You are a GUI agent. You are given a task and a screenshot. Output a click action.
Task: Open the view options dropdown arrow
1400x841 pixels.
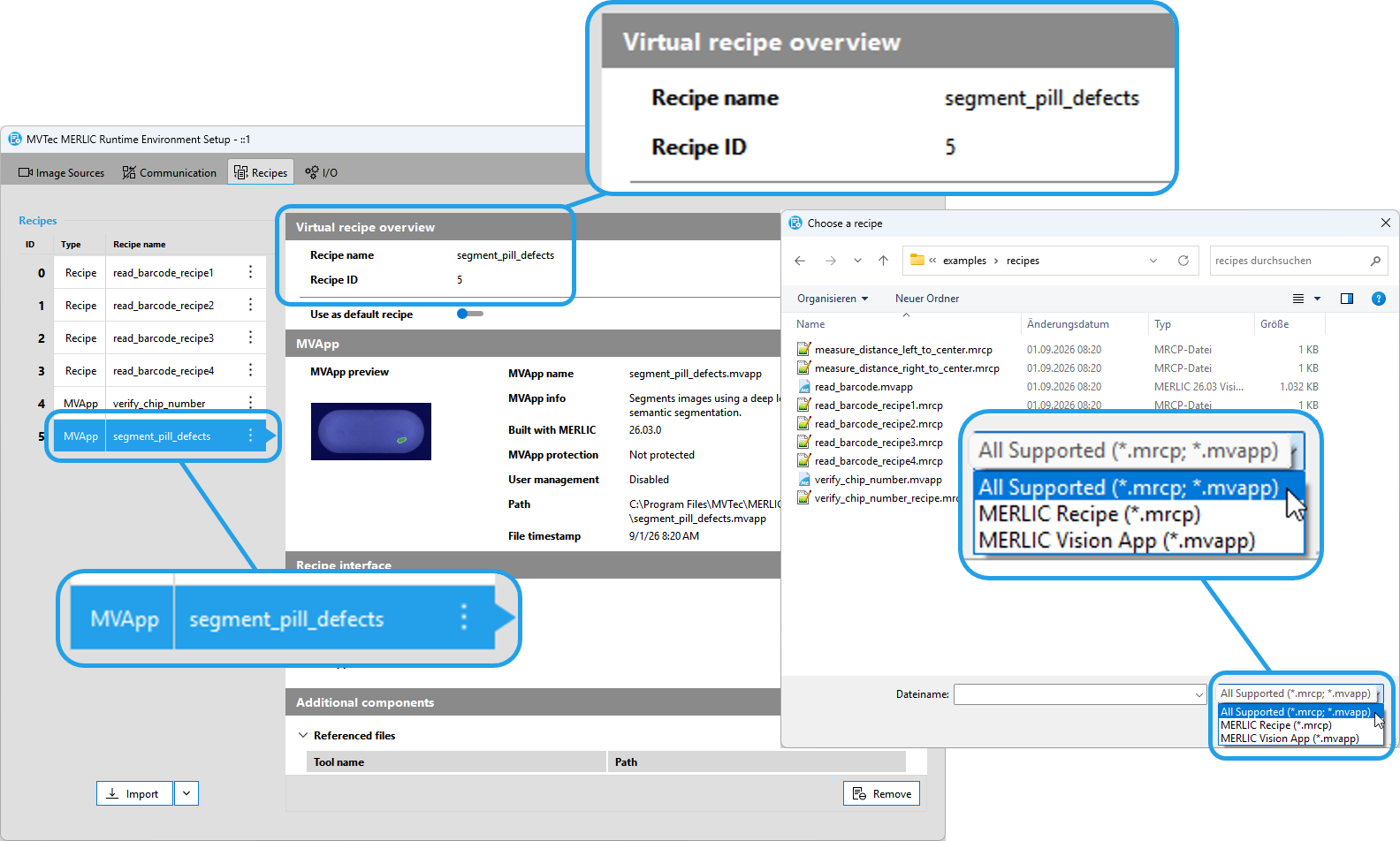tap(1317, 299)
